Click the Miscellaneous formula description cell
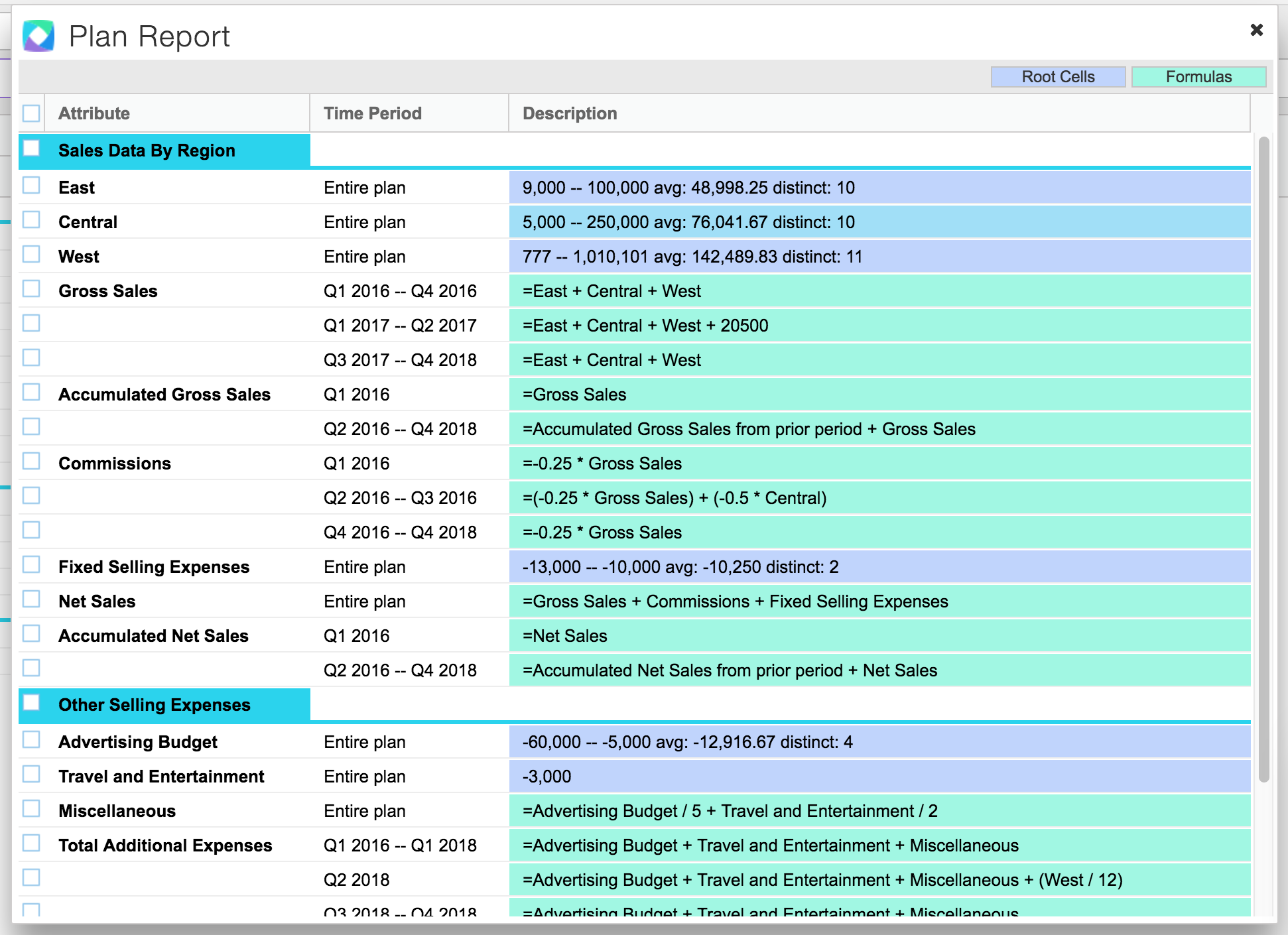The width and height of the screenshot is (1288, 935). [x=730, y=811]
